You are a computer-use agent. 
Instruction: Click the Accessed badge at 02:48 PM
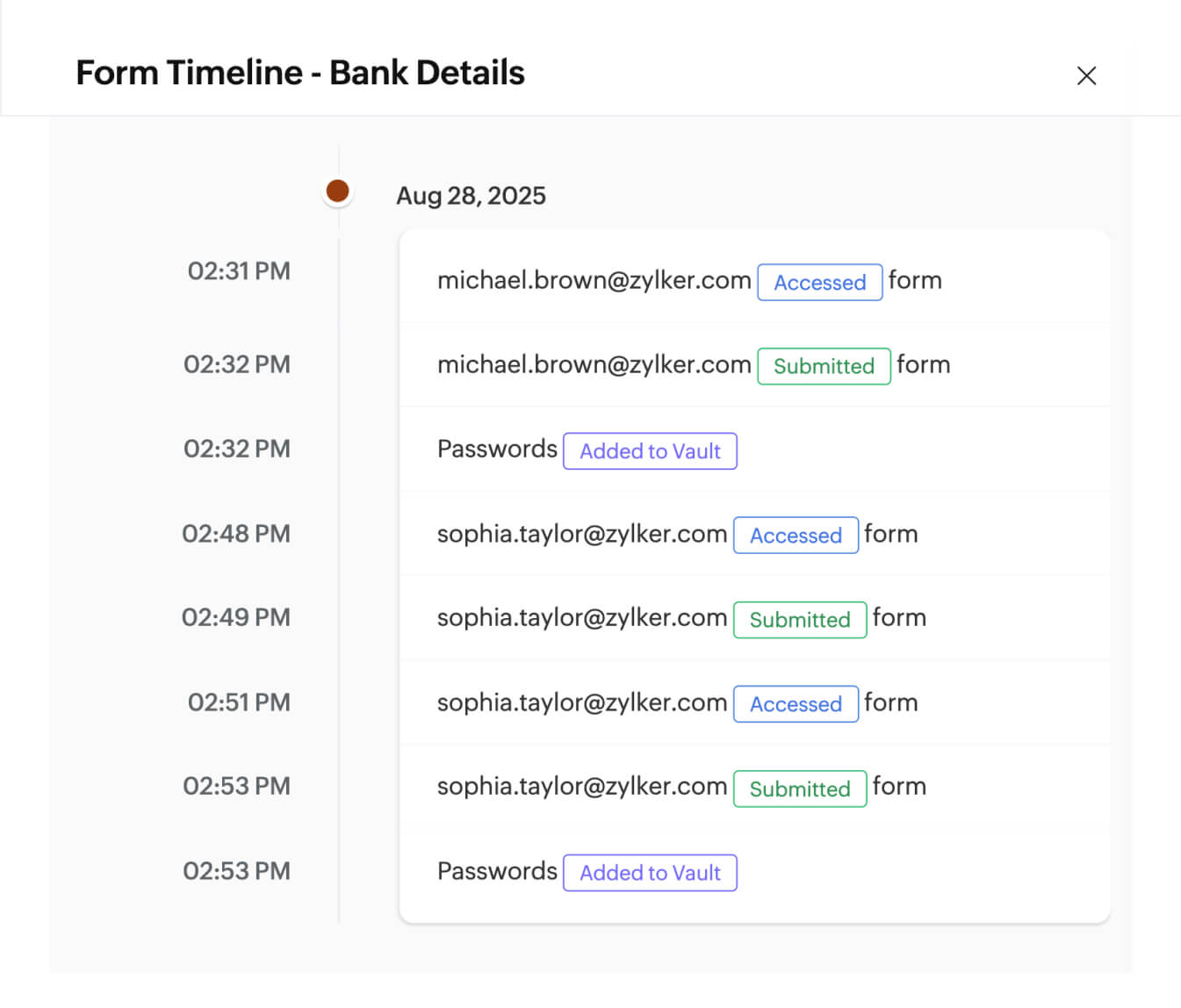796,536
